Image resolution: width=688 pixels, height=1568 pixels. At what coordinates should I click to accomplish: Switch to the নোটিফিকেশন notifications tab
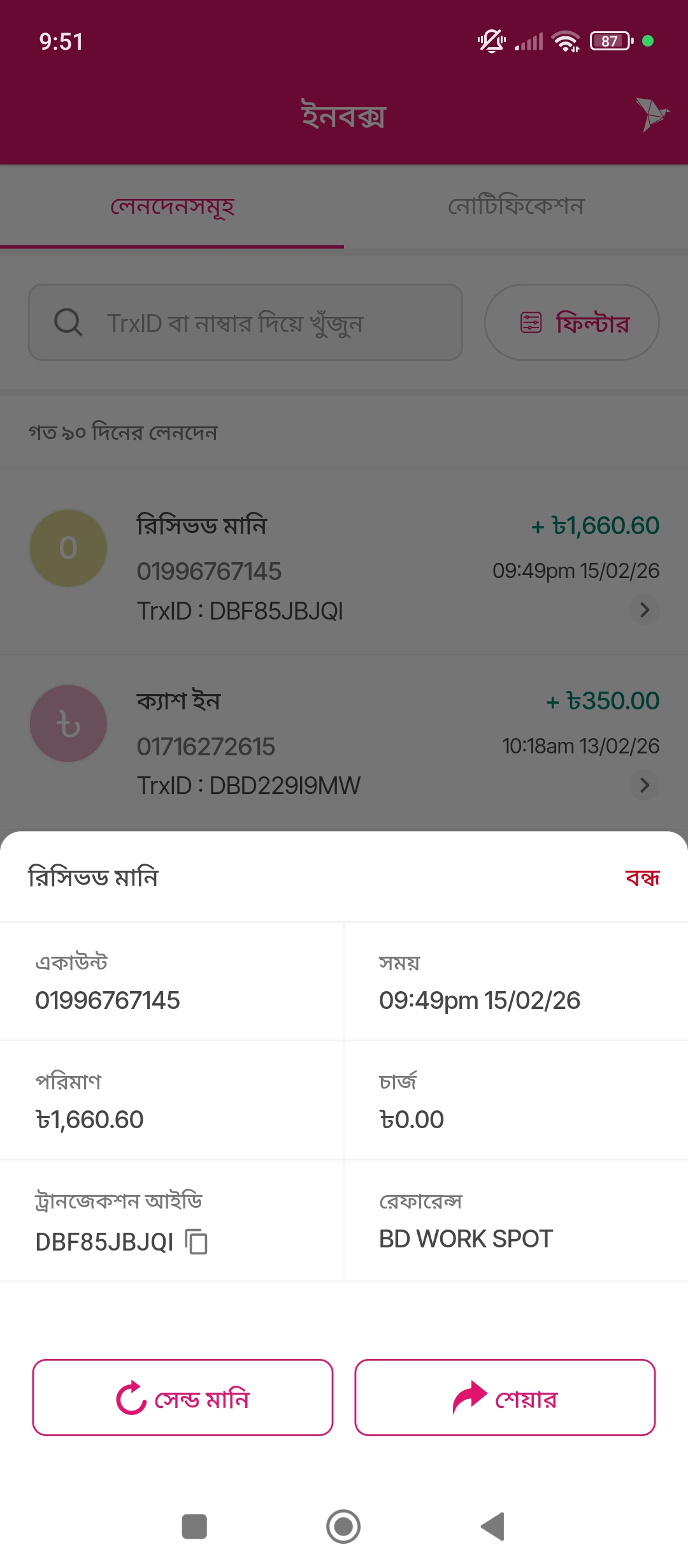tap(516, 207)
